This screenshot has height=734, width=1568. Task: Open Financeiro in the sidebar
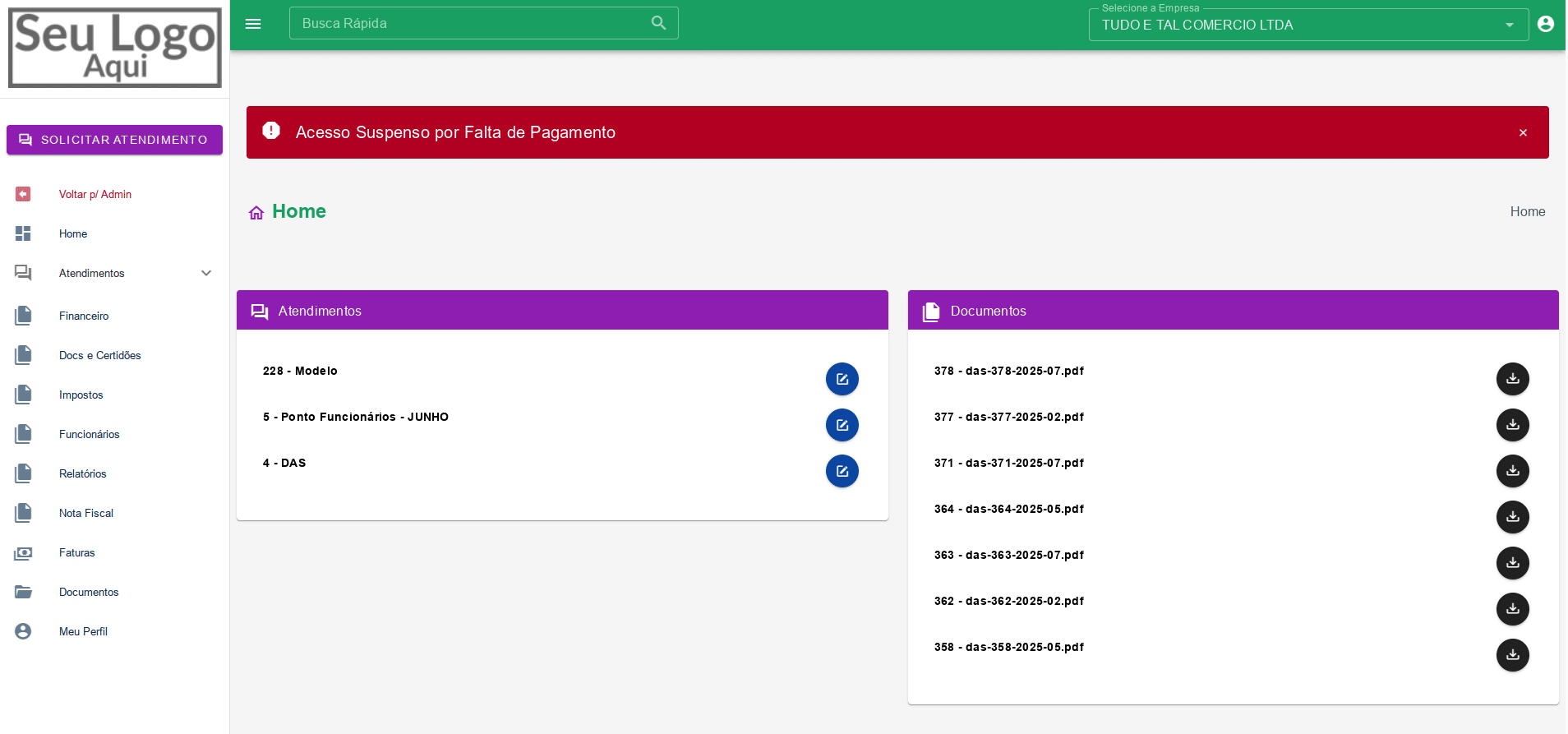(x=84, y=316)
